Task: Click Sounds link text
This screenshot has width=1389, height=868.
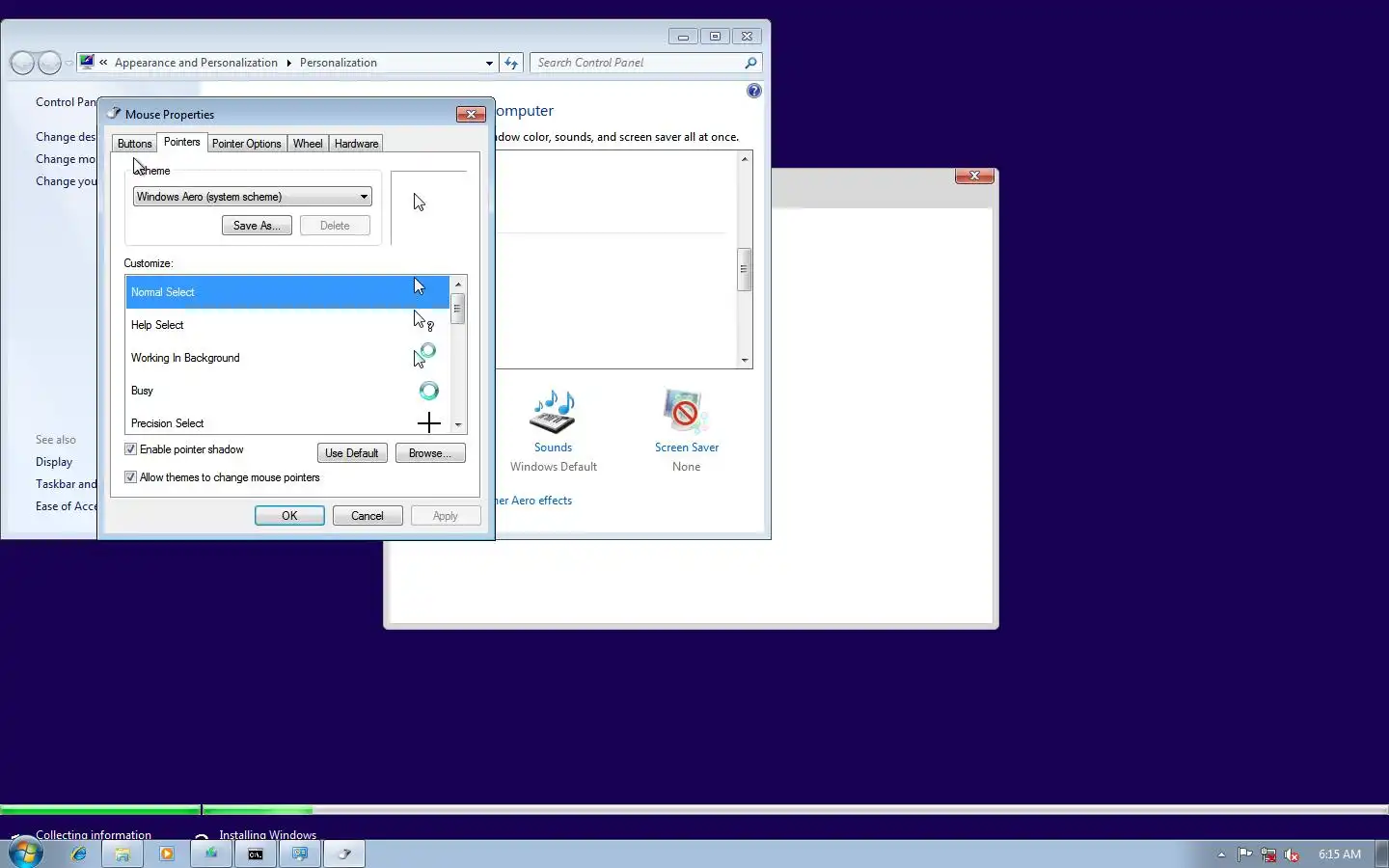Action: [553, 448]
